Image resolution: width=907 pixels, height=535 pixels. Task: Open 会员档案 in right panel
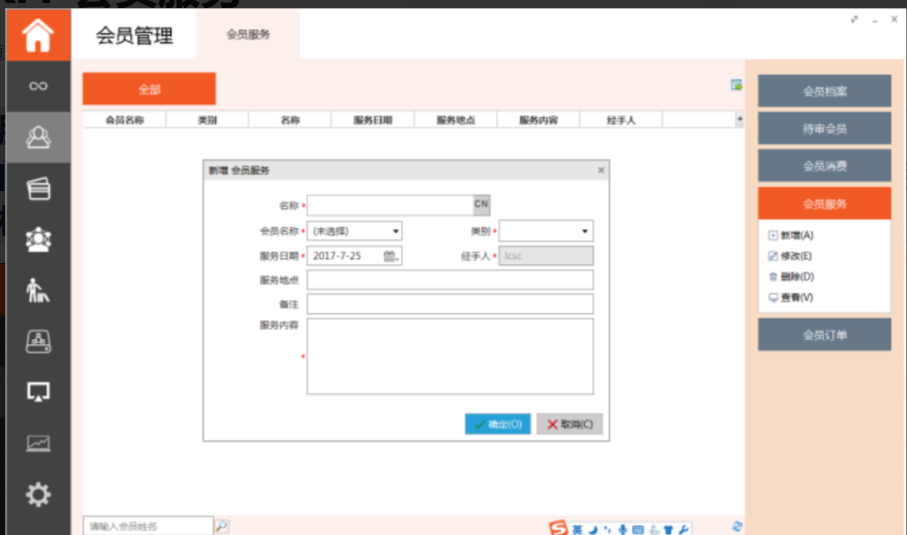coord(824,91)
